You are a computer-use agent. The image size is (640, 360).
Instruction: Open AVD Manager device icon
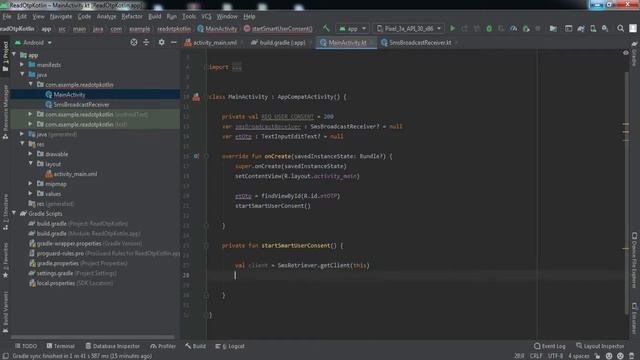pyautogui.click(x=593, y=29)
